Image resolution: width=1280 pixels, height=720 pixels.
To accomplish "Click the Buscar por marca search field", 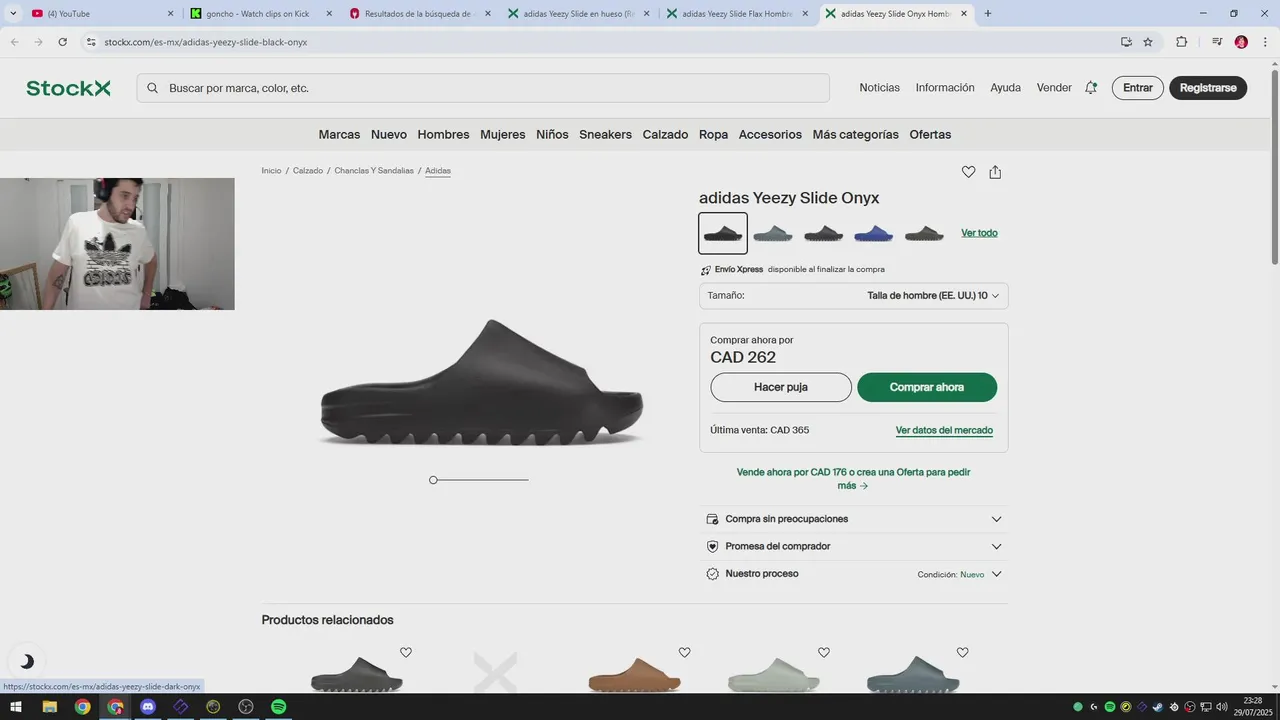I will point(483,88).
